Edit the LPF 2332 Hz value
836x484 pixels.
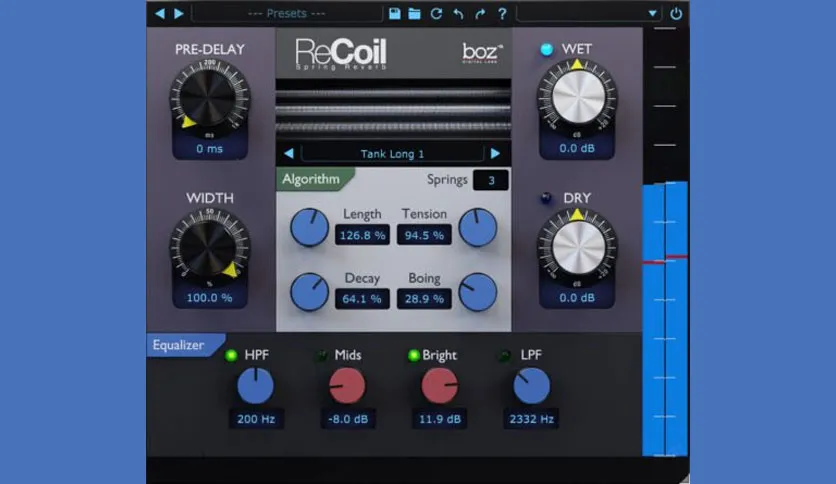click(x=532, y=419)
